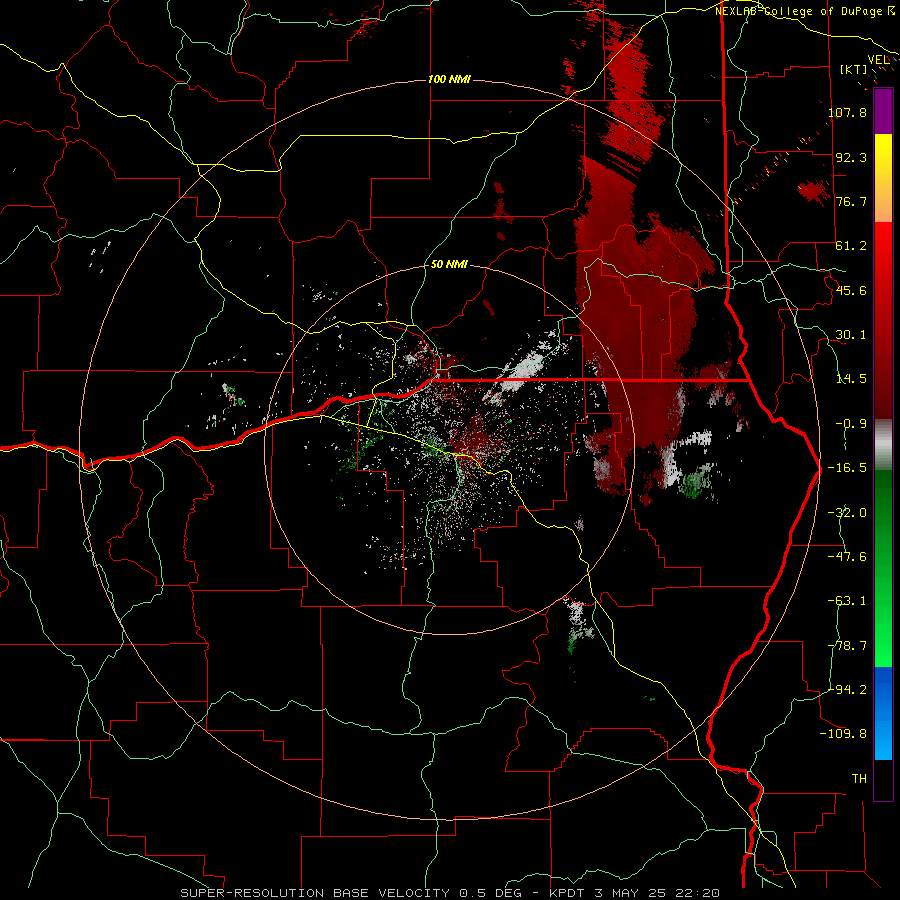The height and width of the screenshot is (900, 900).
Task: Select the 76.7 velocity scale value
Action: coord(851,201)
